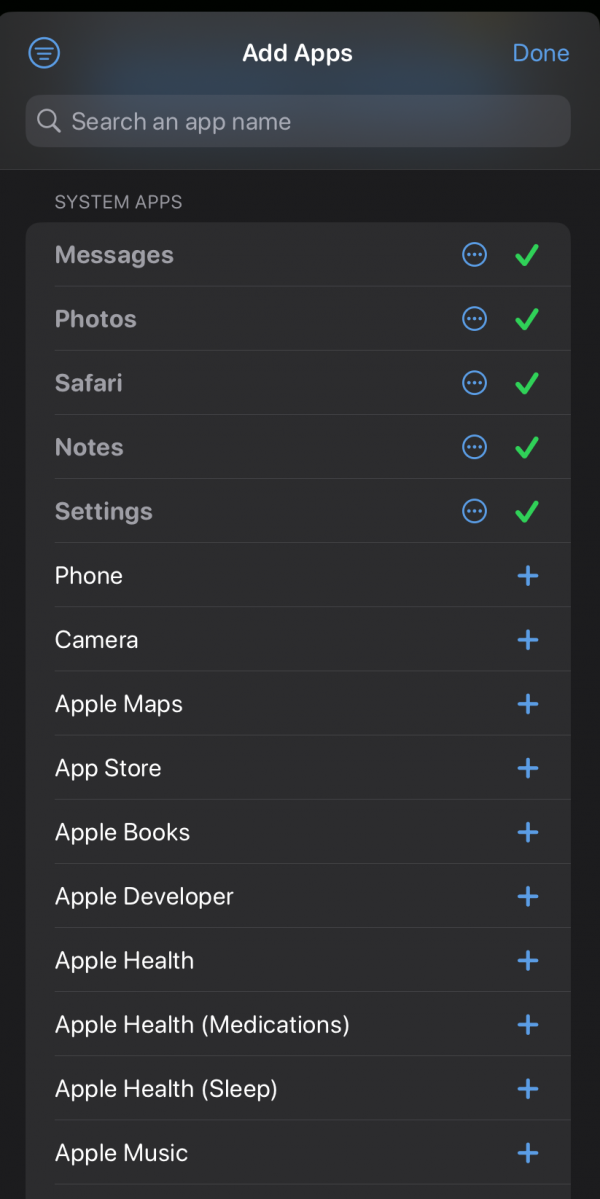Screen dimensions: 600x1199
Task: Tap the plus next to Apple Maps
Action: point(527,704)
